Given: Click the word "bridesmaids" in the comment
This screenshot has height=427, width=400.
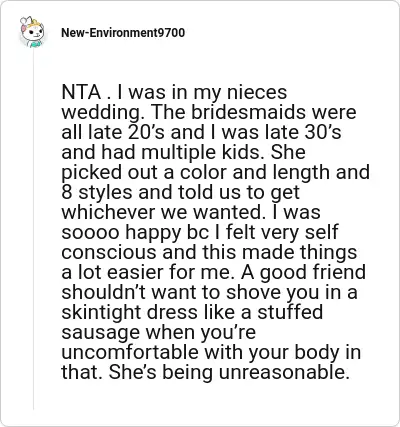Looking at the screenshot, I should (x=248, y=112).
